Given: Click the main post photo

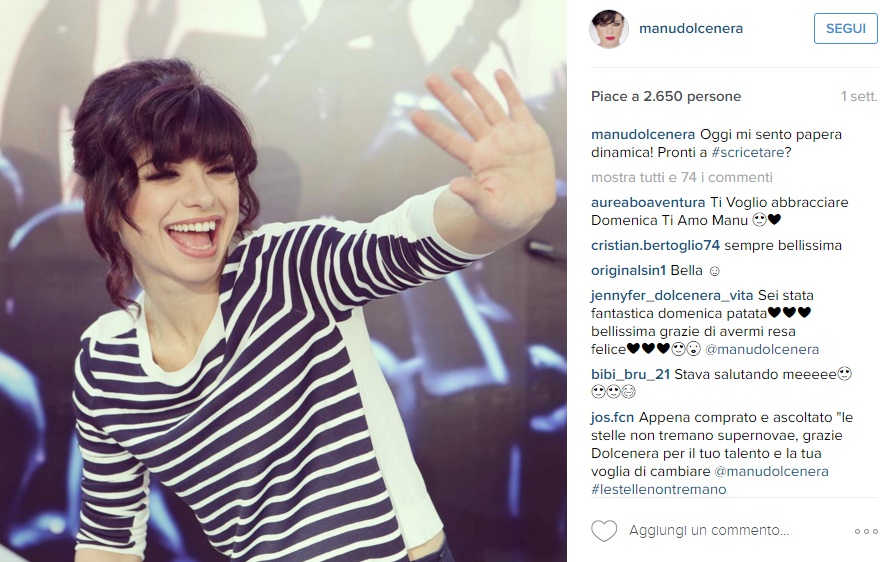Looking at the screenshot, I should coord(283,281).
